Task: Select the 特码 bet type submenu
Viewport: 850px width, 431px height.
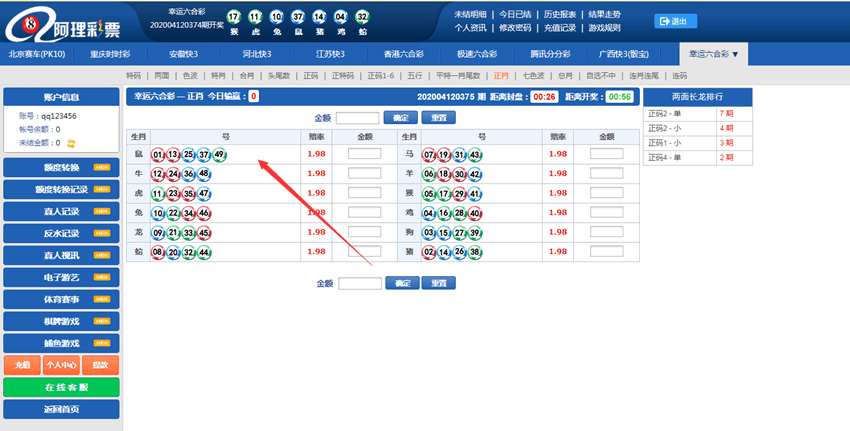Action: (133, 75)
